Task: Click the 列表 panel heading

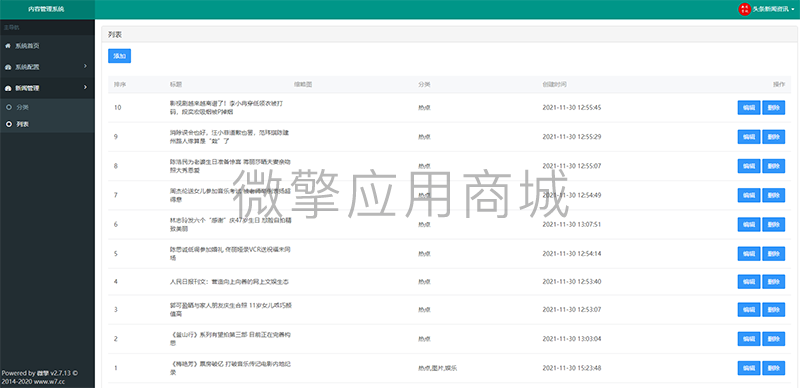Action: 115,35
